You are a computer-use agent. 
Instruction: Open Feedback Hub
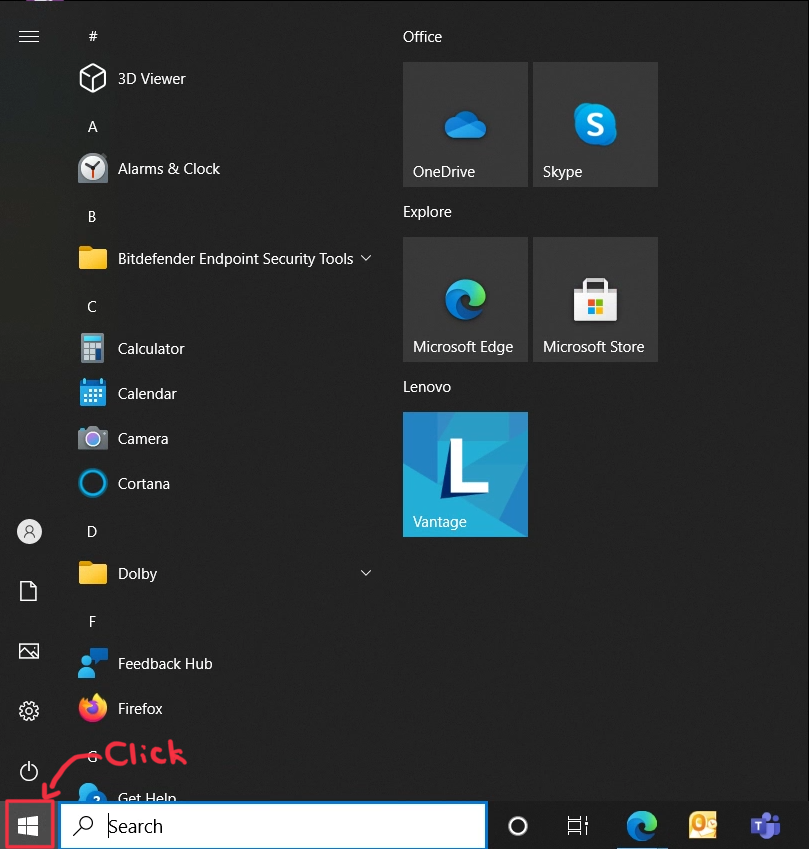point(146,663)
